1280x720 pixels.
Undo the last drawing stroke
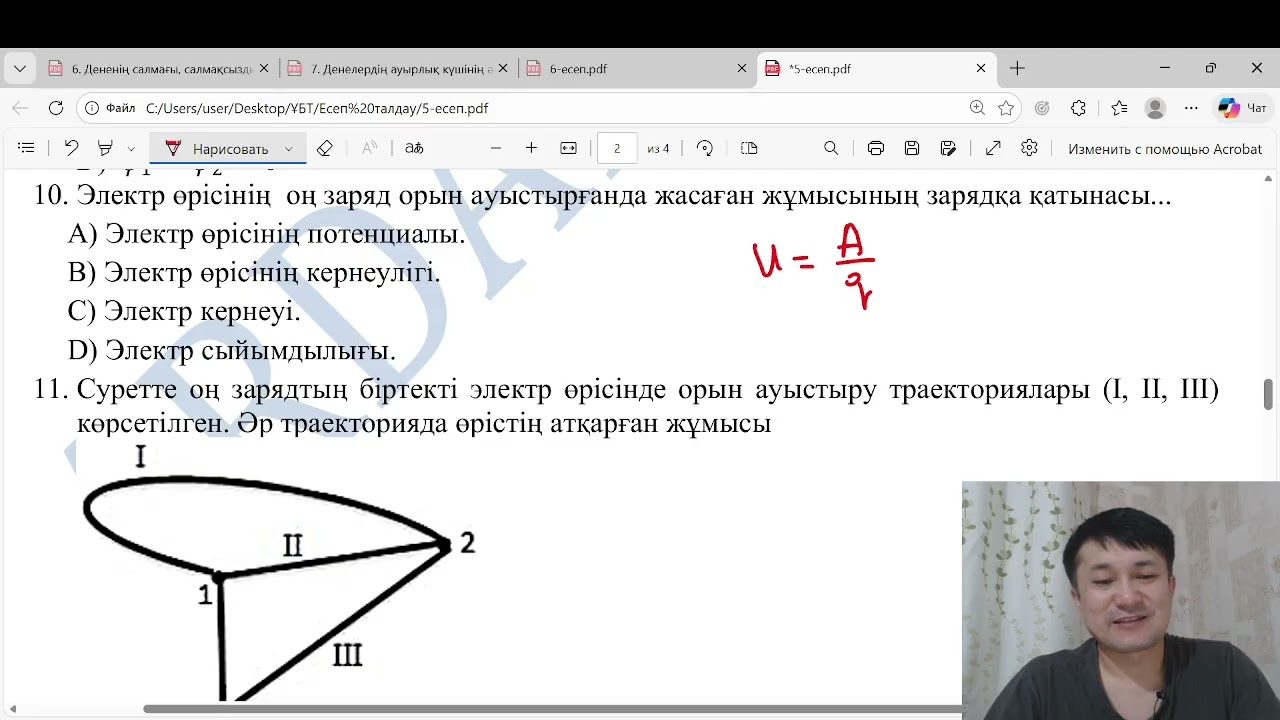tap(71, 148)
